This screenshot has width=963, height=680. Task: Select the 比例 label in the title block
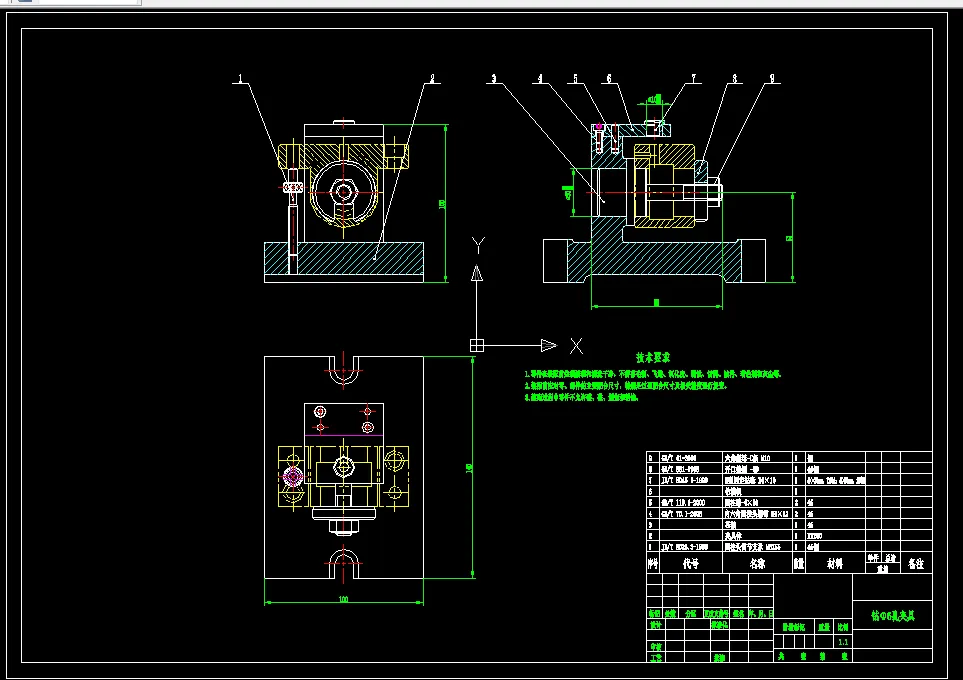[x=843, y=627]
